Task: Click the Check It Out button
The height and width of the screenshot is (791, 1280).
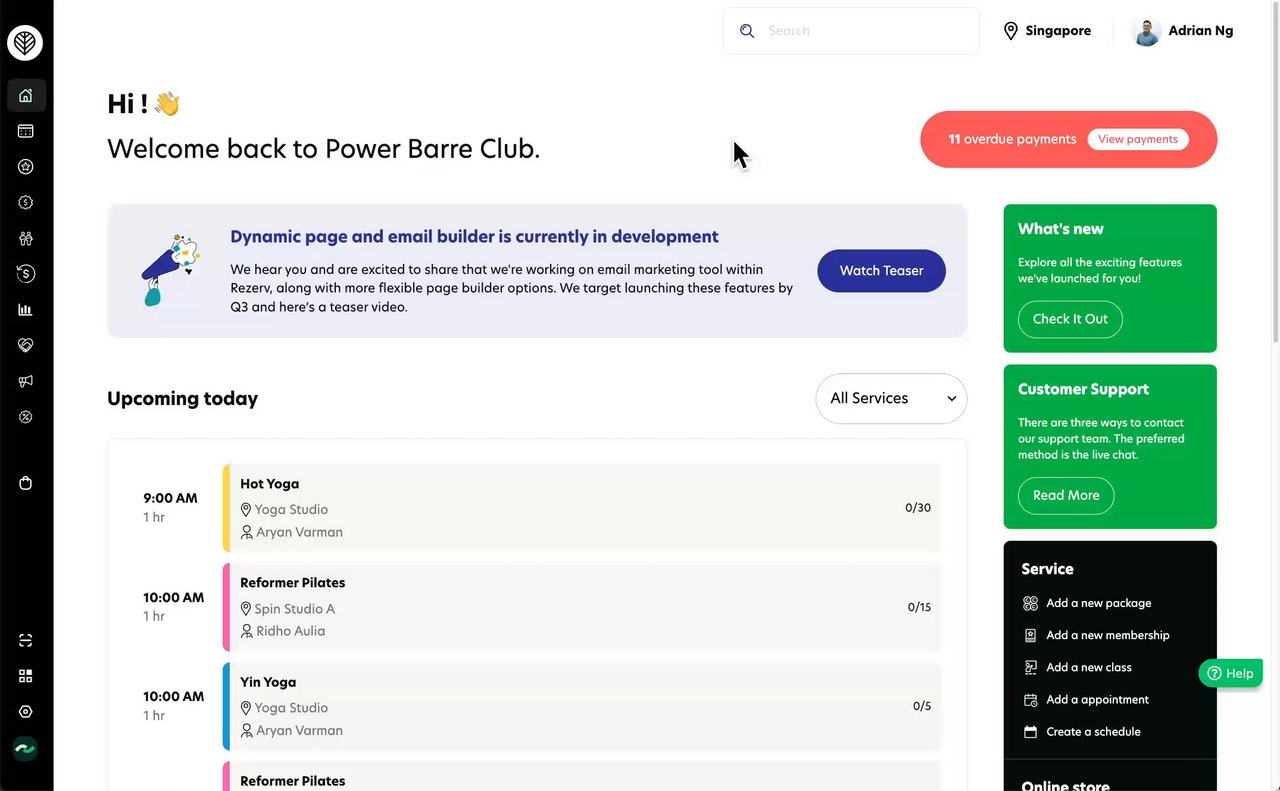Action: [x=1070, y=319]
